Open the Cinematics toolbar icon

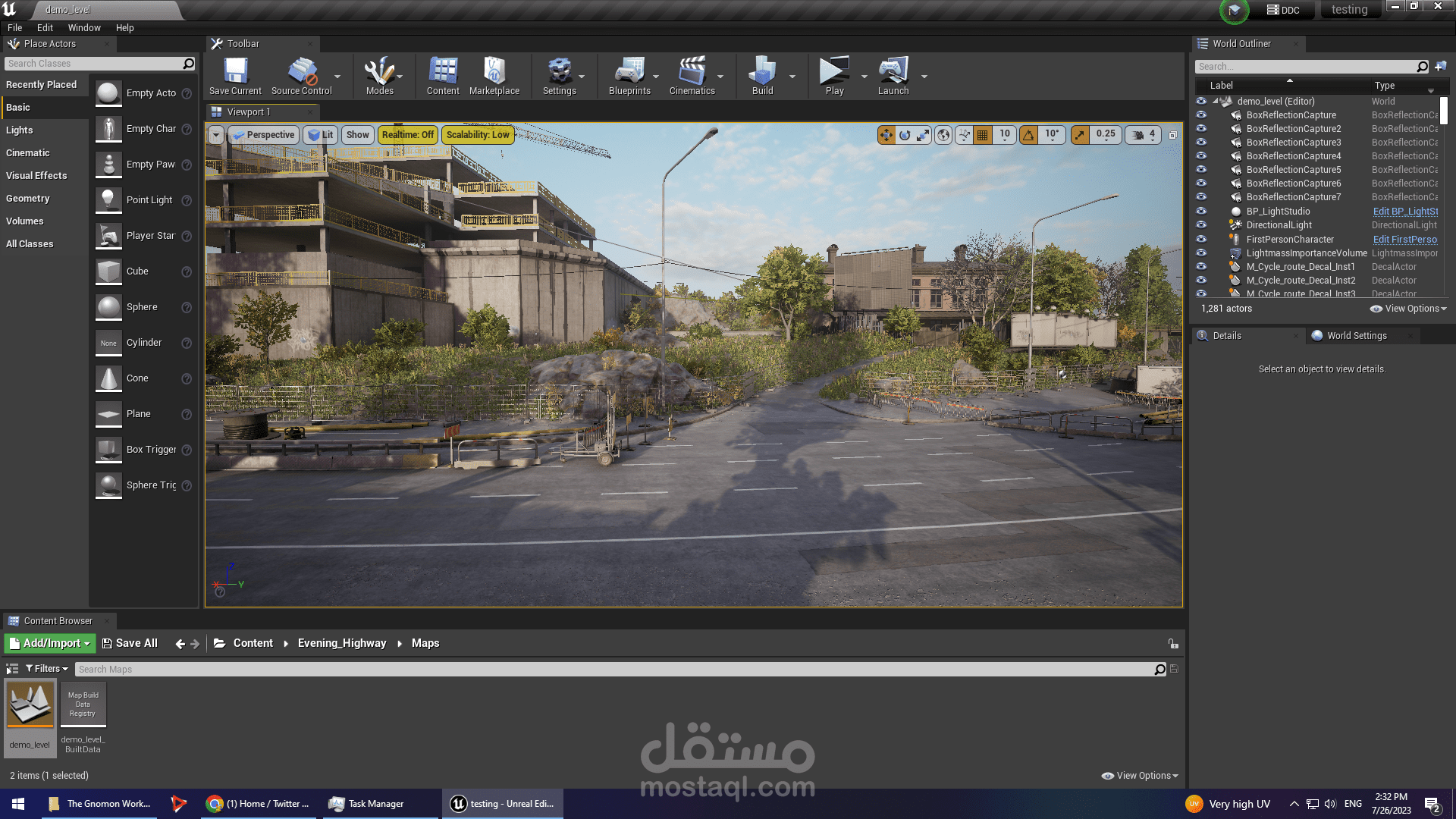pos(692,75)
